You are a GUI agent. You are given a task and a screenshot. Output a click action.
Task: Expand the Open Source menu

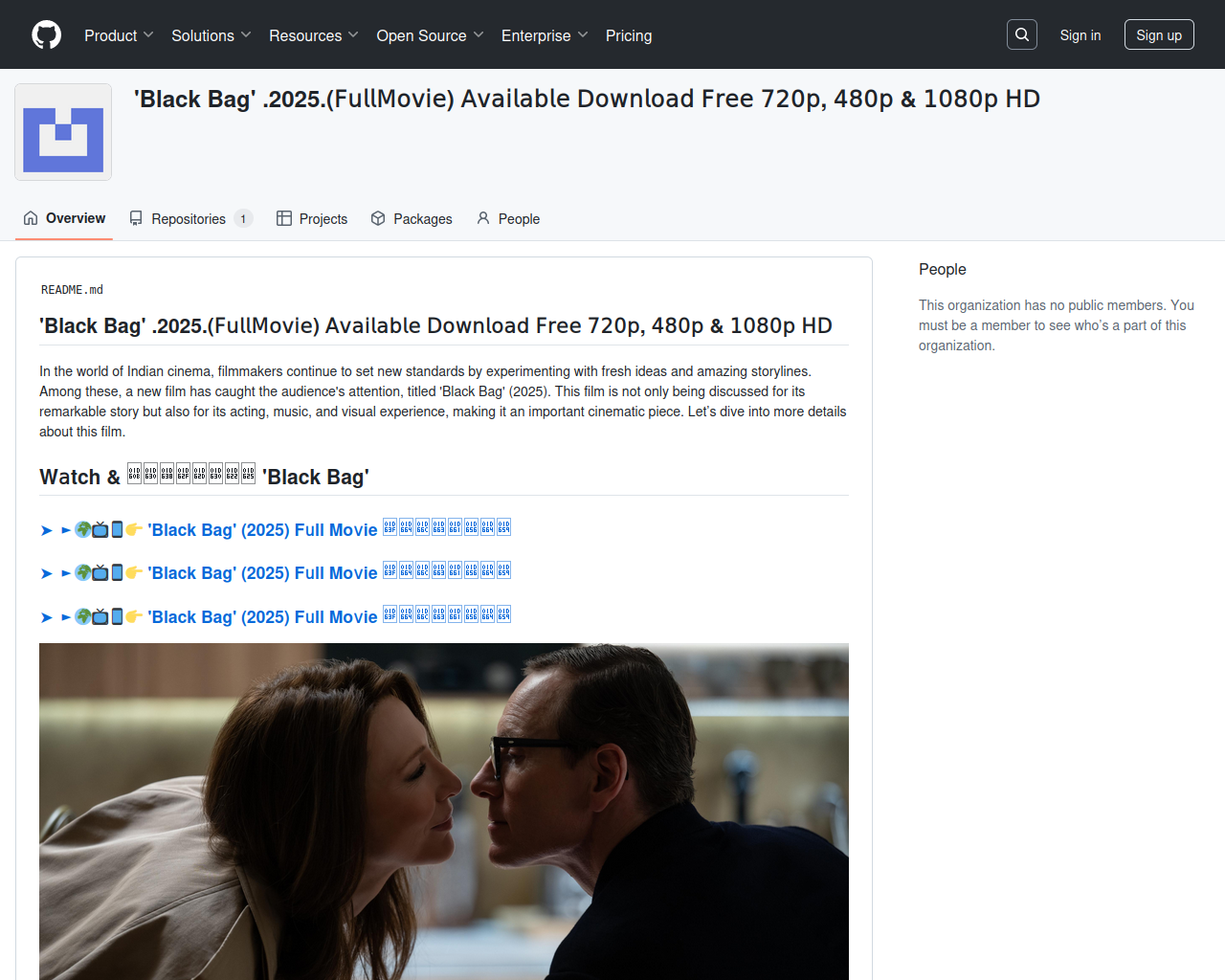tap(430, 35)
